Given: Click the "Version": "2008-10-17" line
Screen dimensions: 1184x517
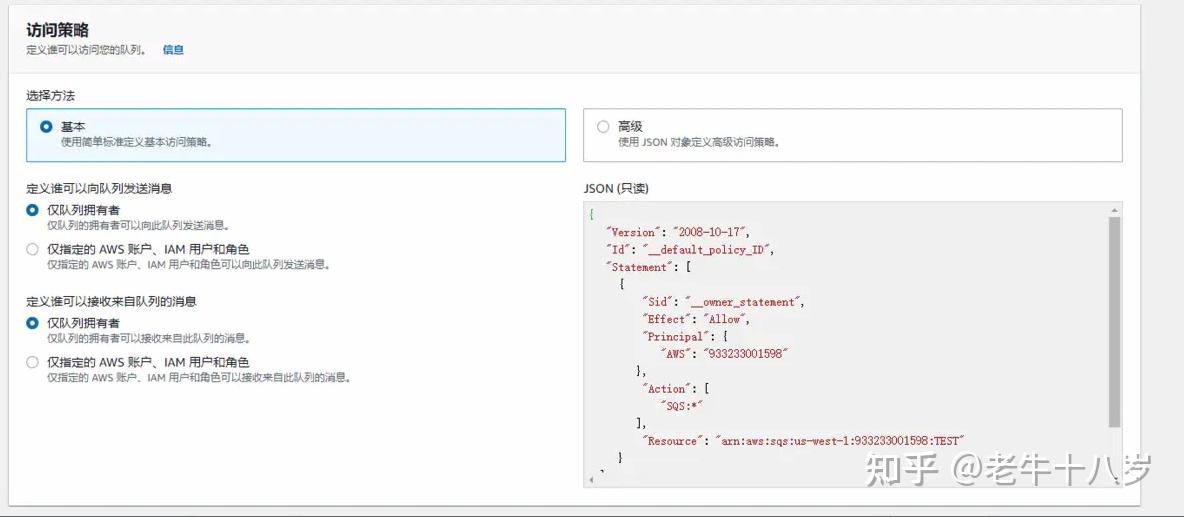Looking at the screenshot, I should [x=678, y=232].
